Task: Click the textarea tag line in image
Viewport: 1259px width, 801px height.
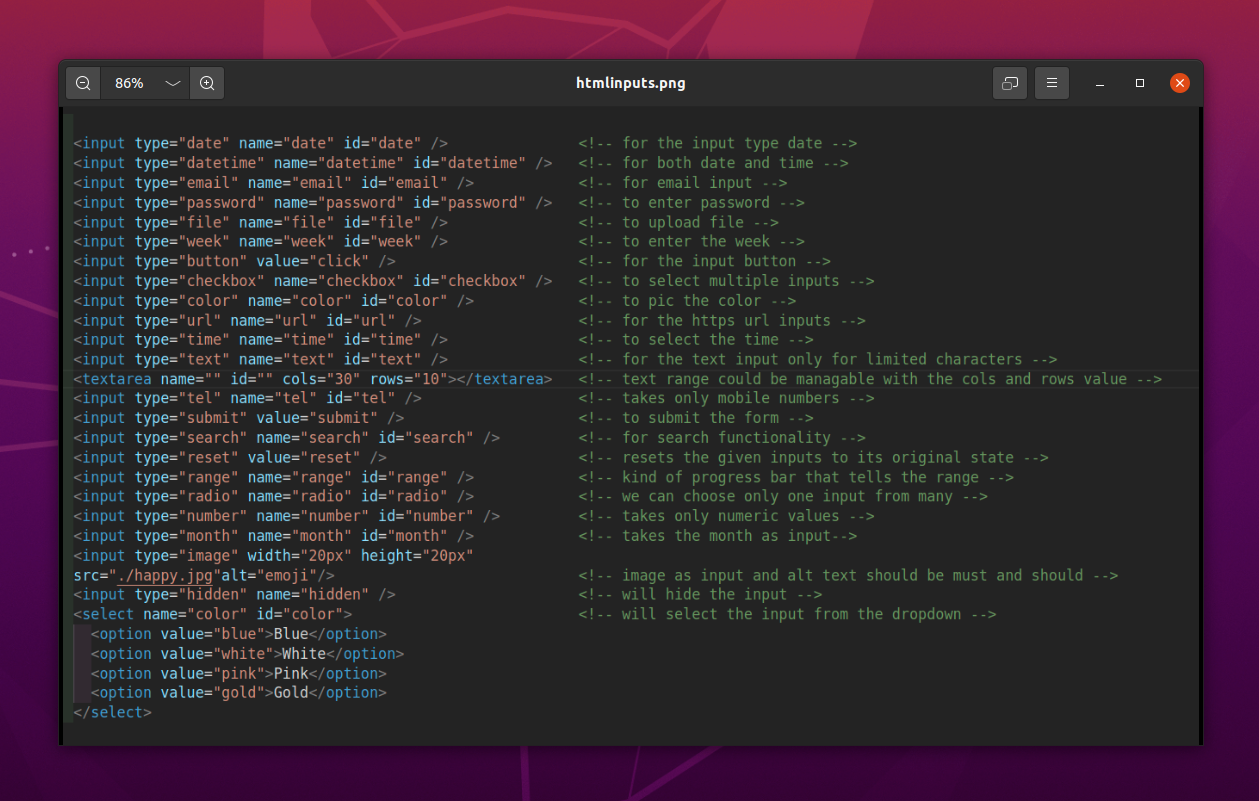Action: tap(312, 379)
